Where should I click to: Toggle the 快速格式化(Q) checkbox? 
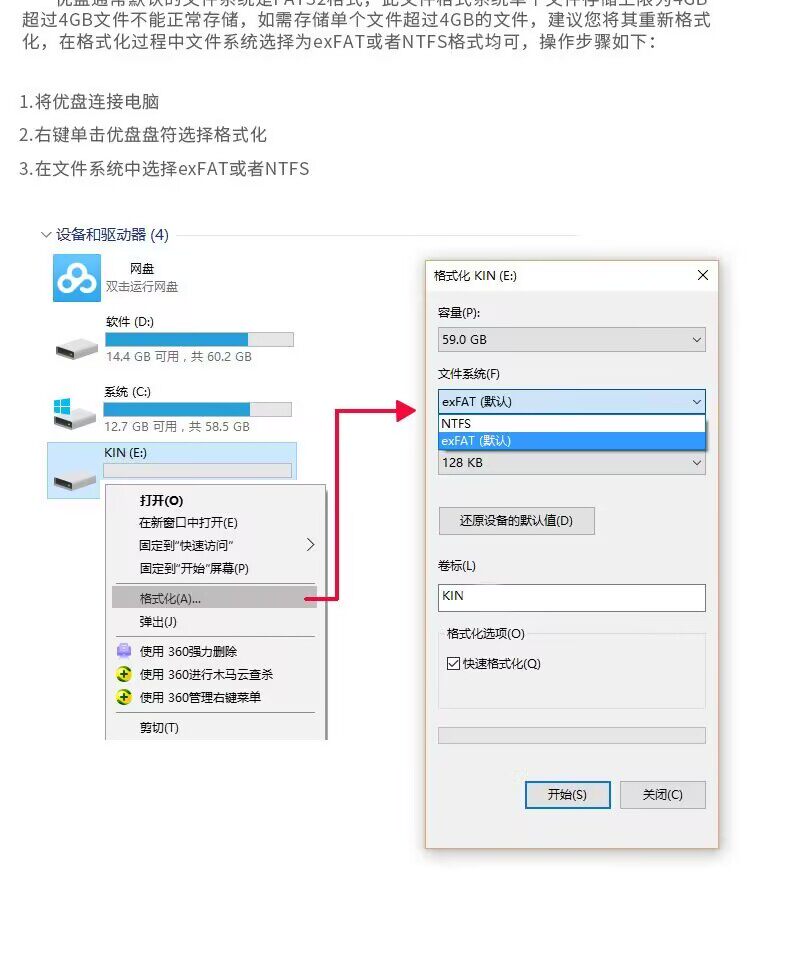[x=453, y=663]
